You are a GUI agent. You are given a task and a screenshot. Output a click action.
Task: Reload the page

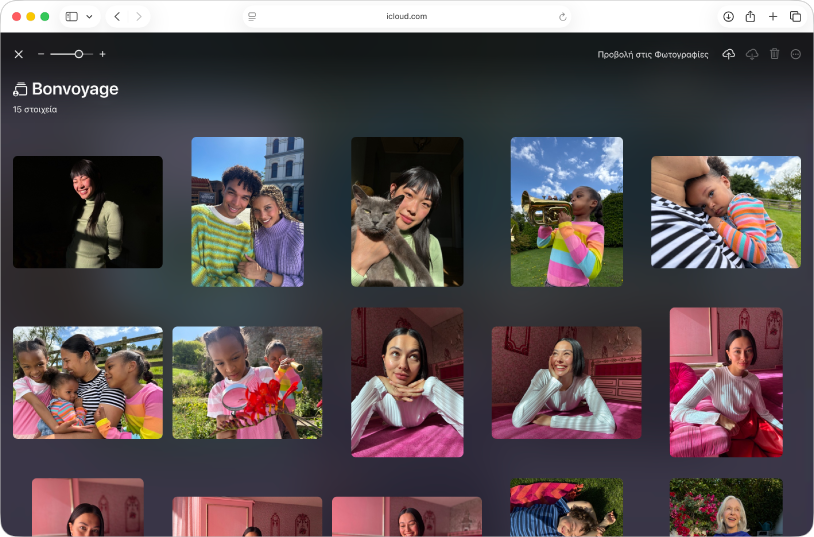point(563,17)
